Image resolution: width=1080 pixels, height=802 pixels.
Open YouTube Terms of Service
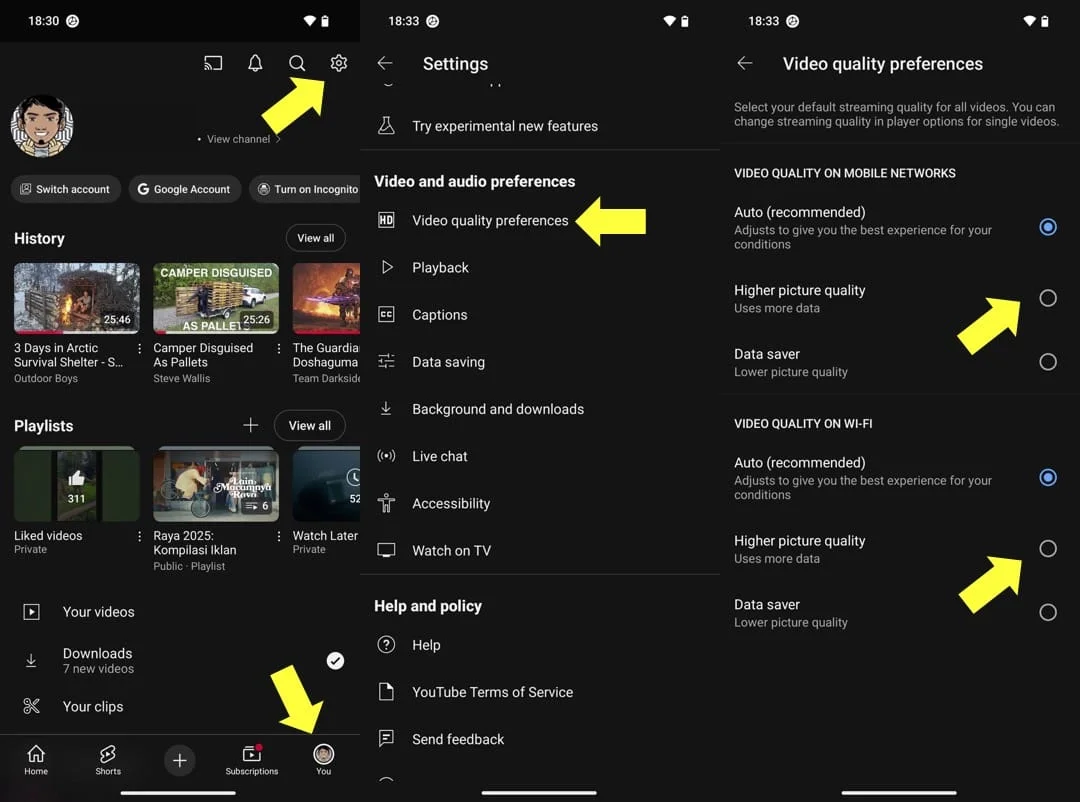tap(540, 692)
